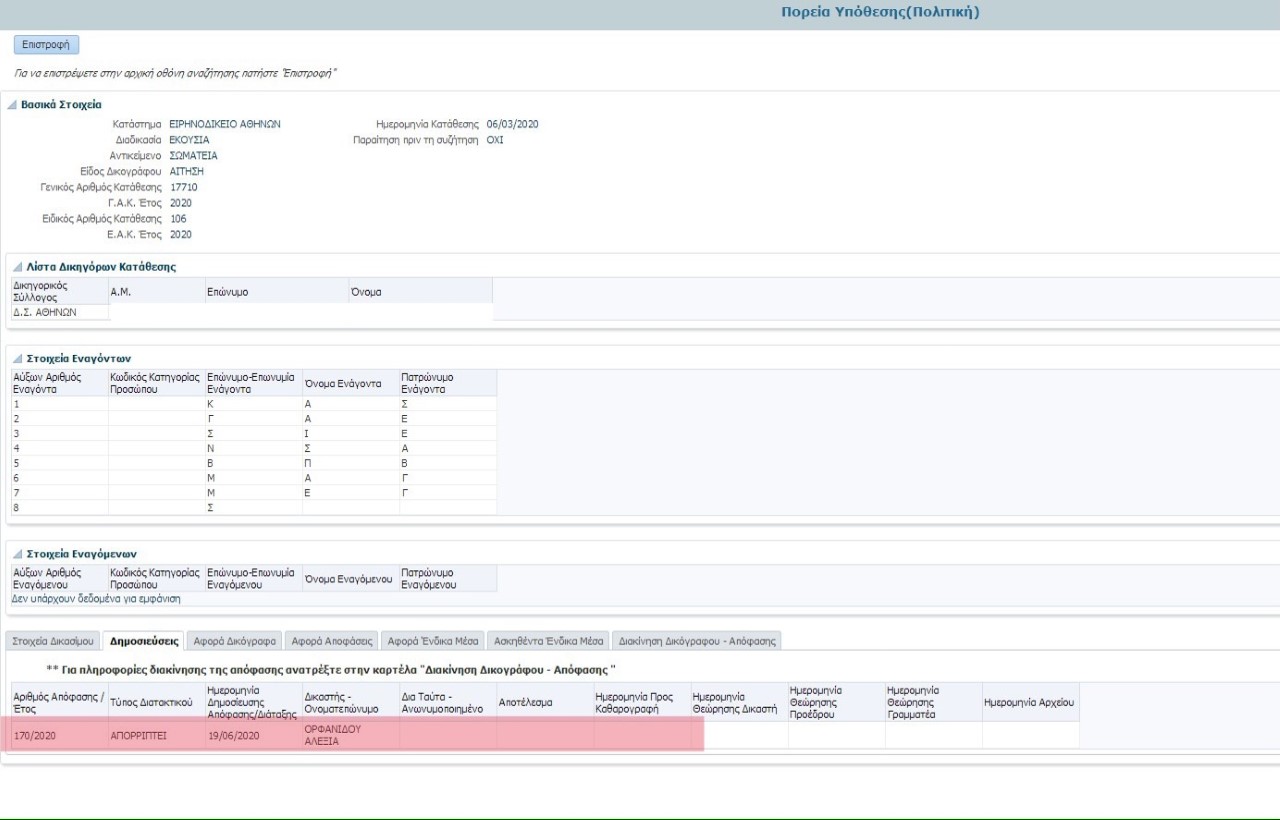
Task: Click the Επώνυμο column header in lawyers list
Action: point(227,292)
